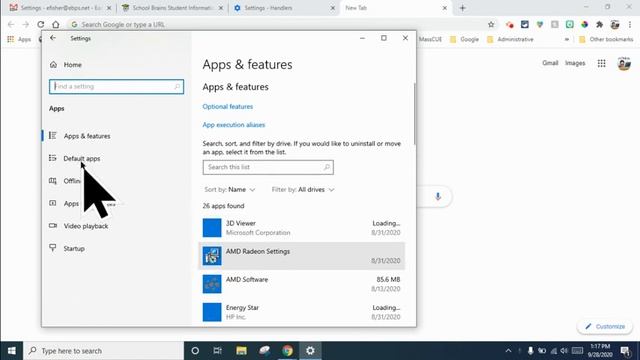Open the Chrome extensions puzzle icon
640x360 pixels.
click(x=599, y=24)
